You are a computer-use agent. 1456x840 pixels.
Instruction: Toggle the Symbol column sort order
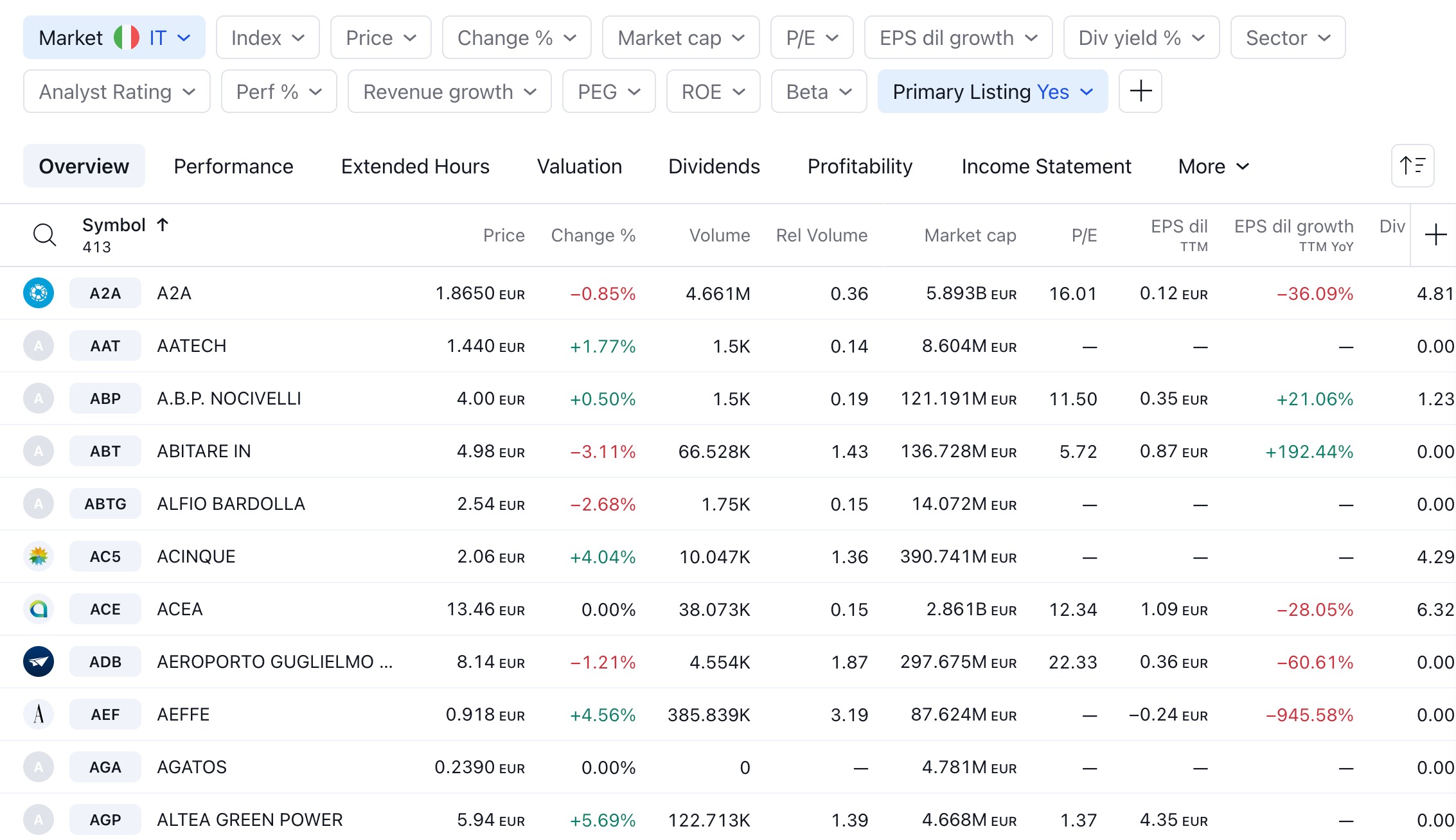pyautogui.click(x=125, y=225)
